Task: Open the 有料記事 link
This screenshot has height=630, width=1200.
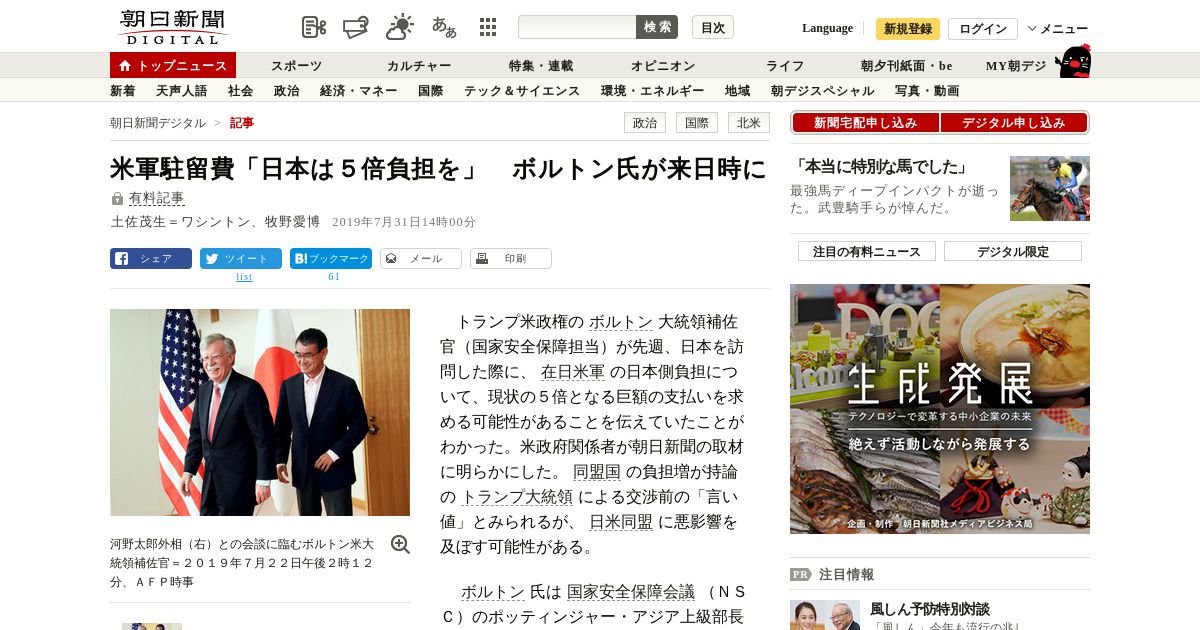Action: 157,198
